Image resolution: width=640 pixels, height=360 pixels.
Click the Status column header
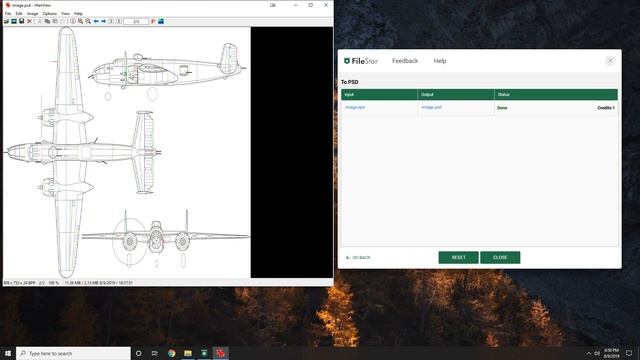(x=556, y=94)
